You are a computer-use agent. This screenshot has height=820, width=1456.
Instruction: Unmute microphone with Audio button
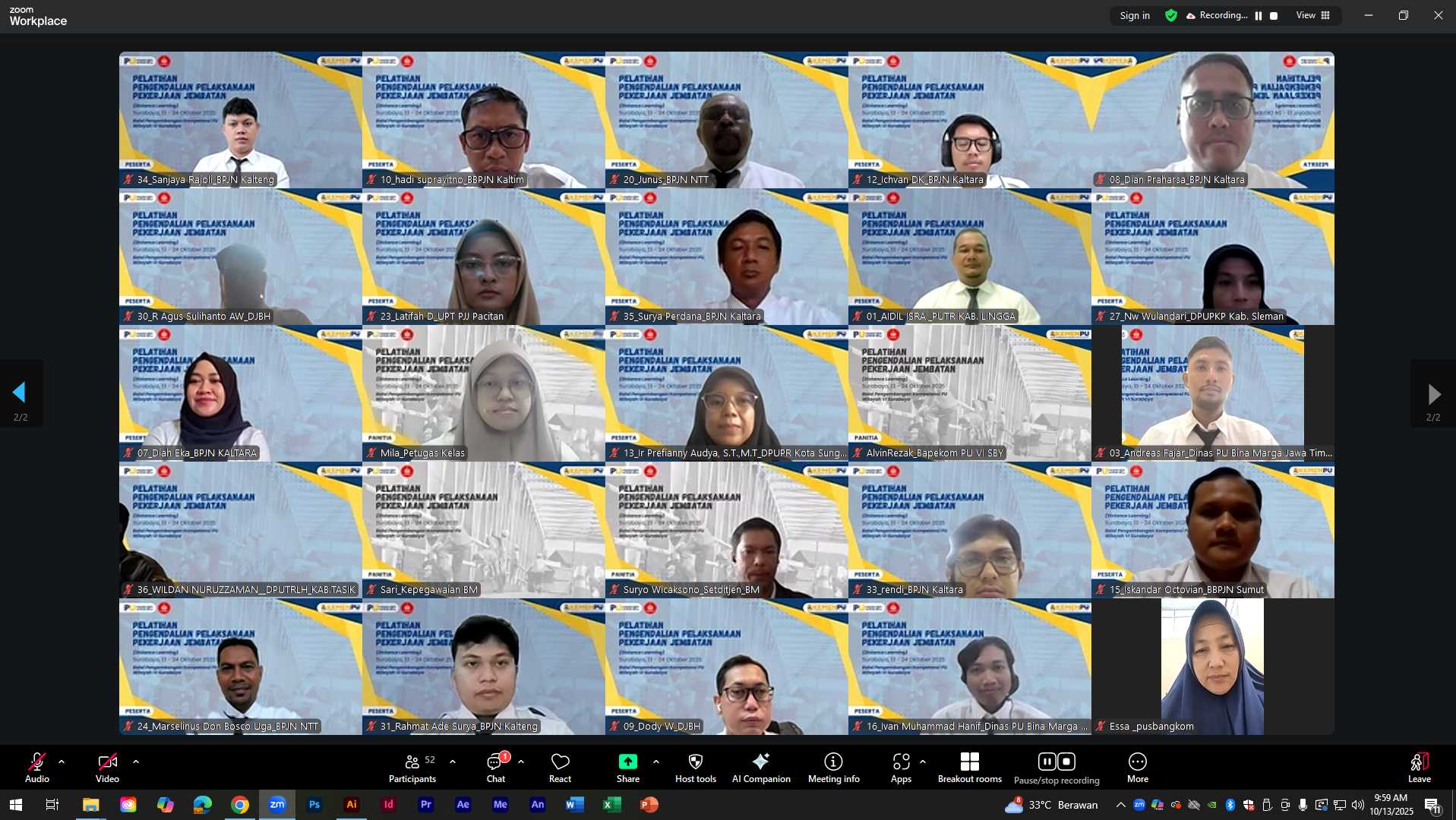(x=36, y=767)
